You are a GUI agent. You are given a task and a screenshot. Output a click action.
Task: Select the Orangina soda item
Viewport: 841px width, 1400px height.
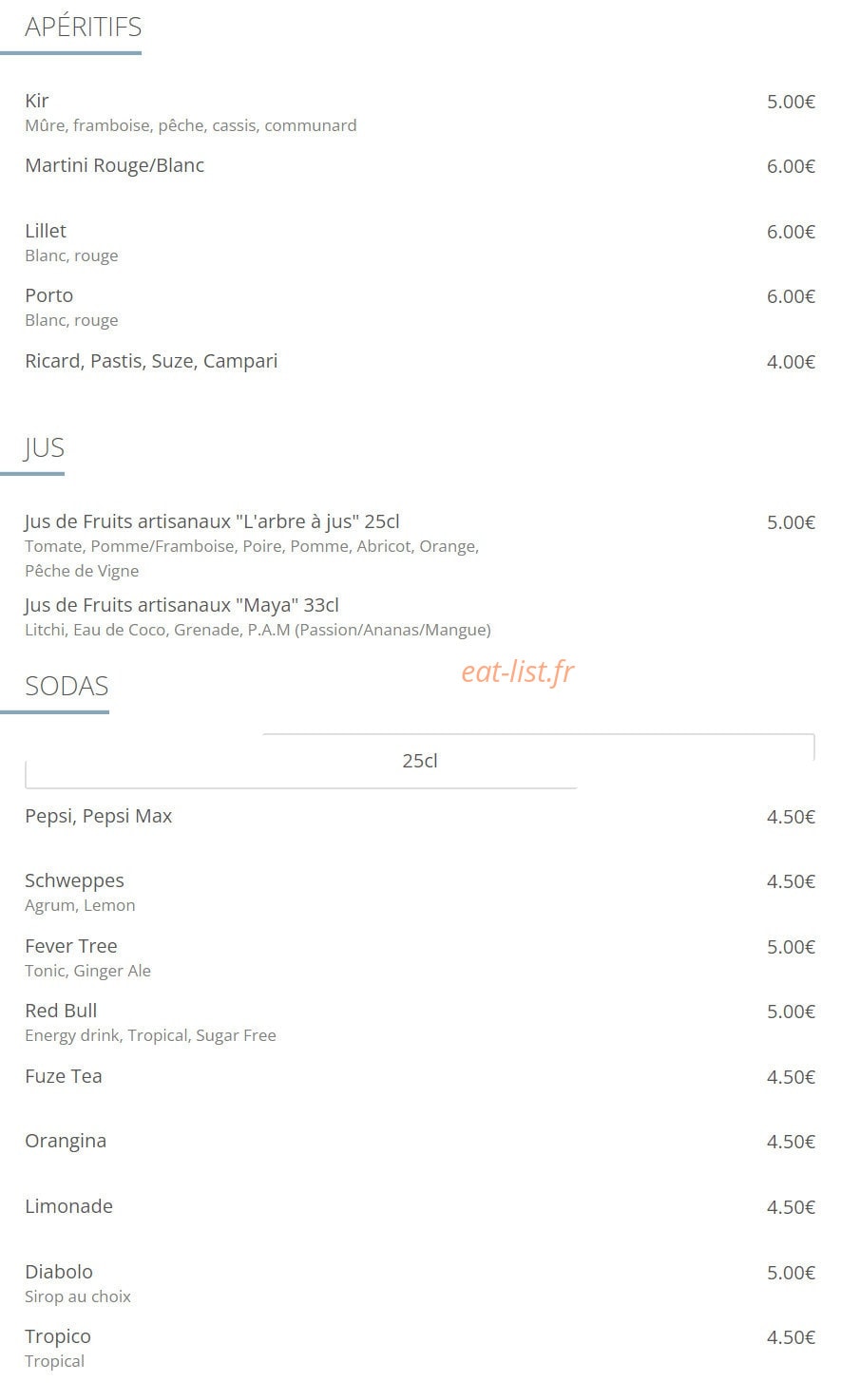(66, 1141)
